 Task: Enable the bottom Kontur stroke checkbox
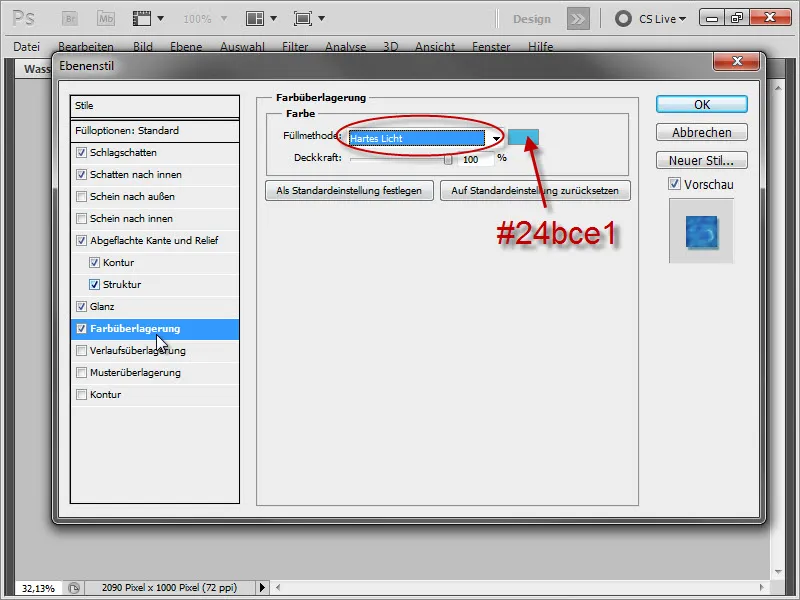pyautogui.click(x=81, y=394)
